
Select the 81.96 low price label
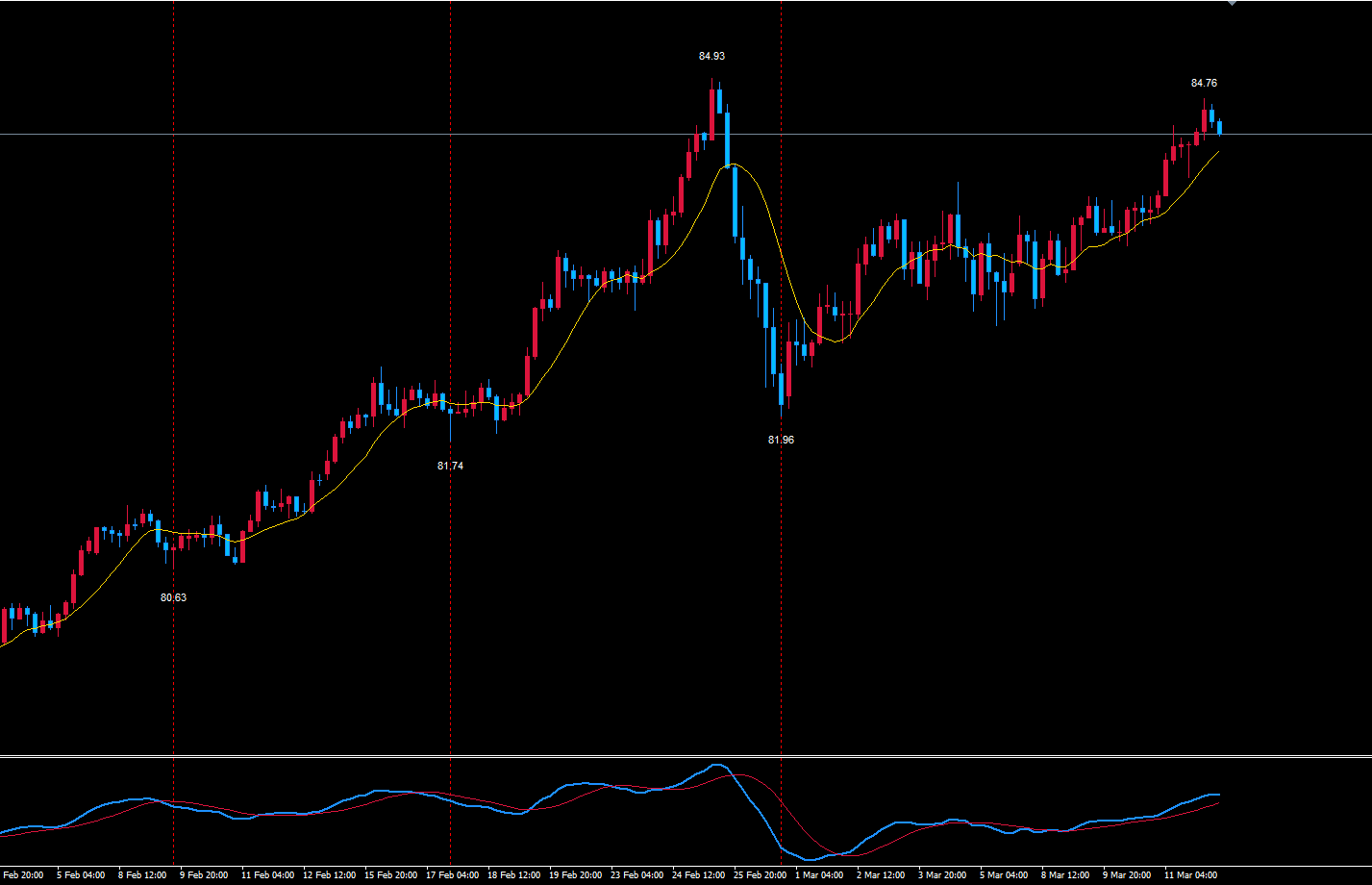click(781, 439)
